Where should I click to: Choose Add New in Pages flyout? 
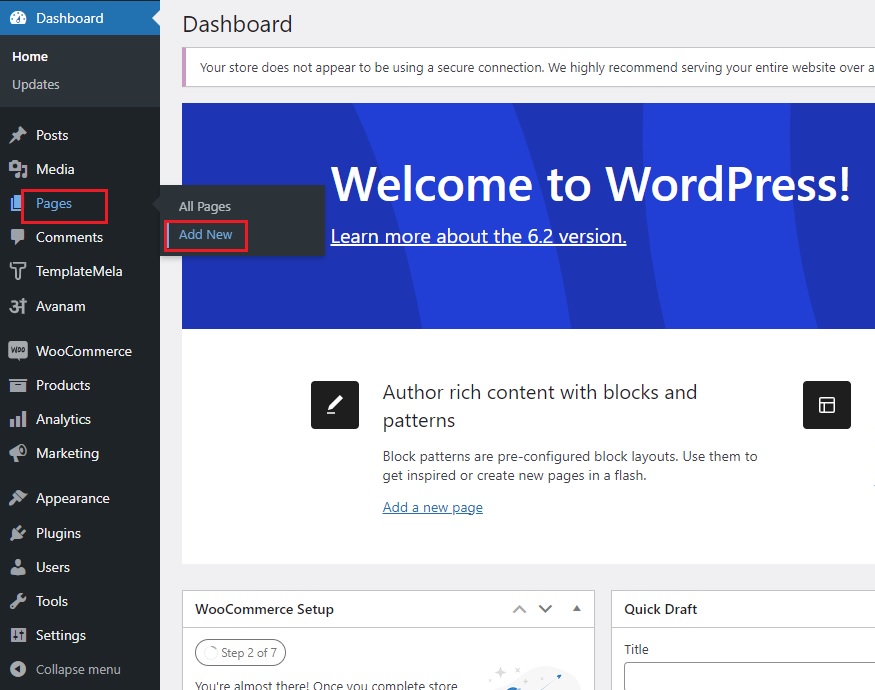pos(205,234)
